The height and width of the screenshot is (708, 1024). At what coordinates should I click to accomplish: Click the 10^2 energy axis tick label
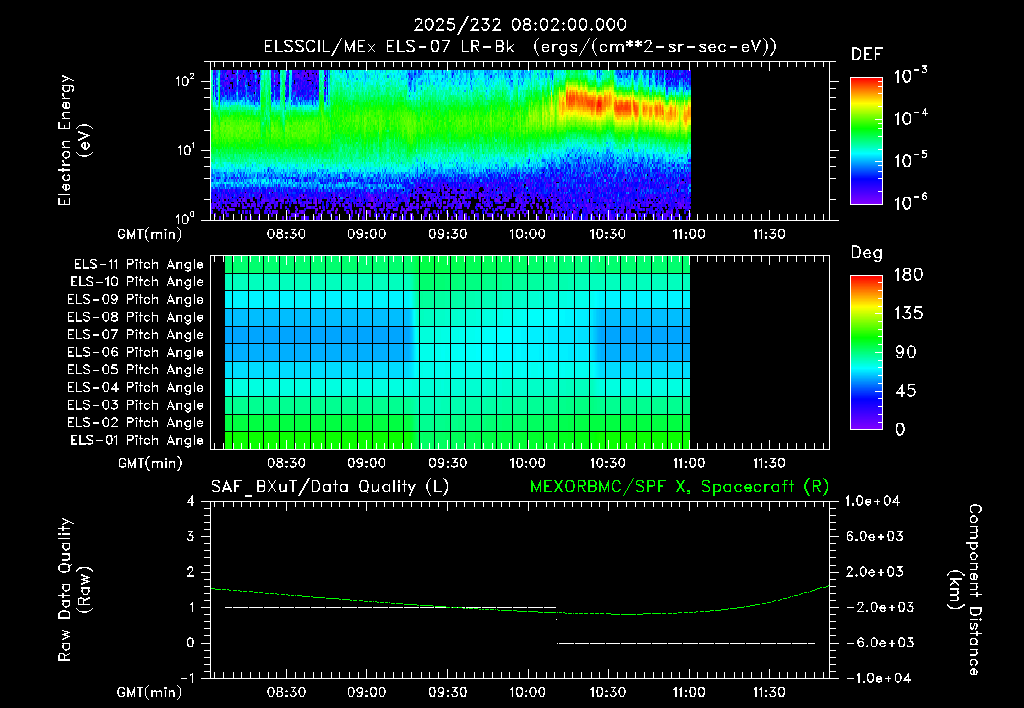tap(185, 81)
